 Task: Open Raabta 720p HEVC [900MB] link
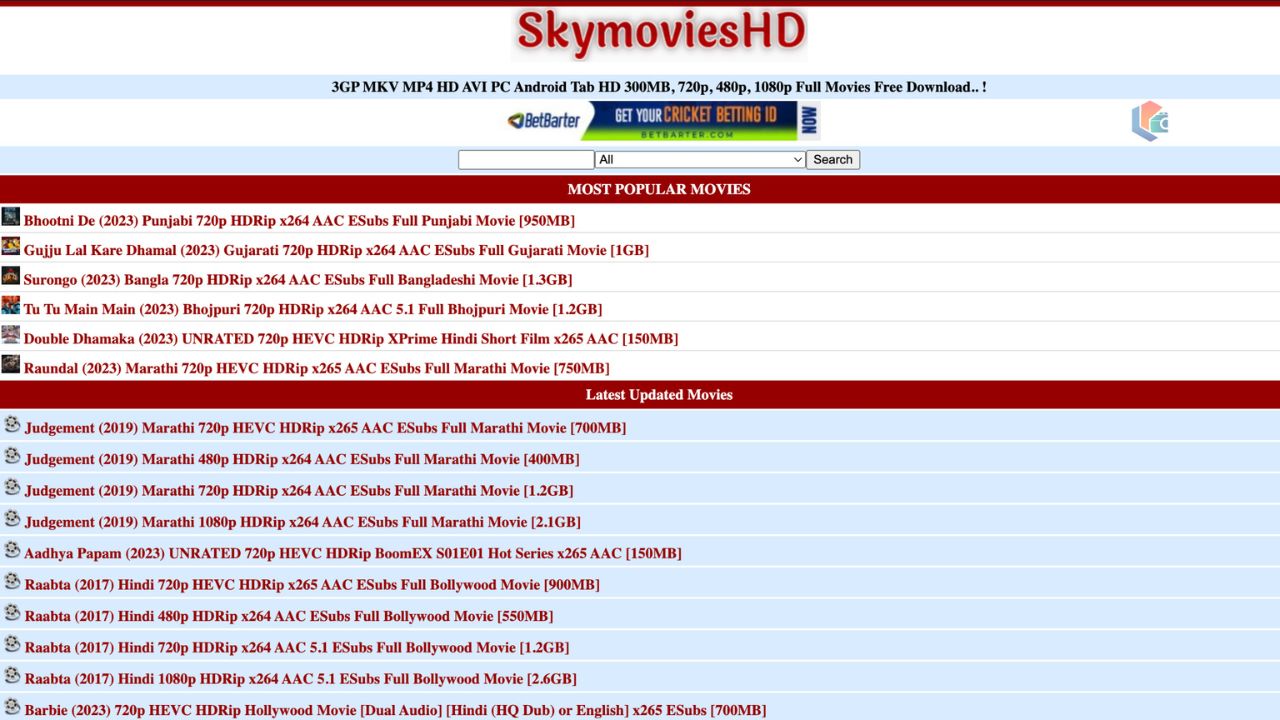[312, 585]
